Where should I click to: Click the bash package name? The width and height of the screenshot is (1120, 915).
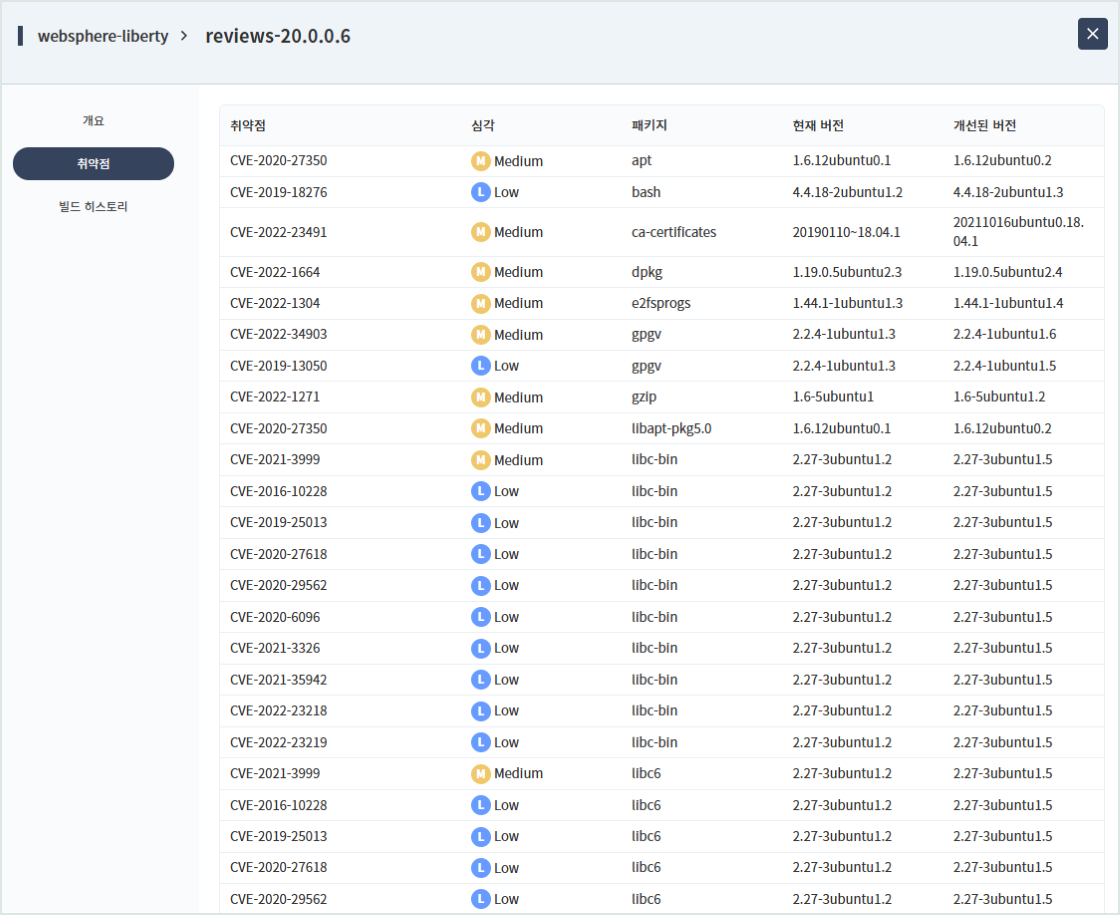point(646,192)
